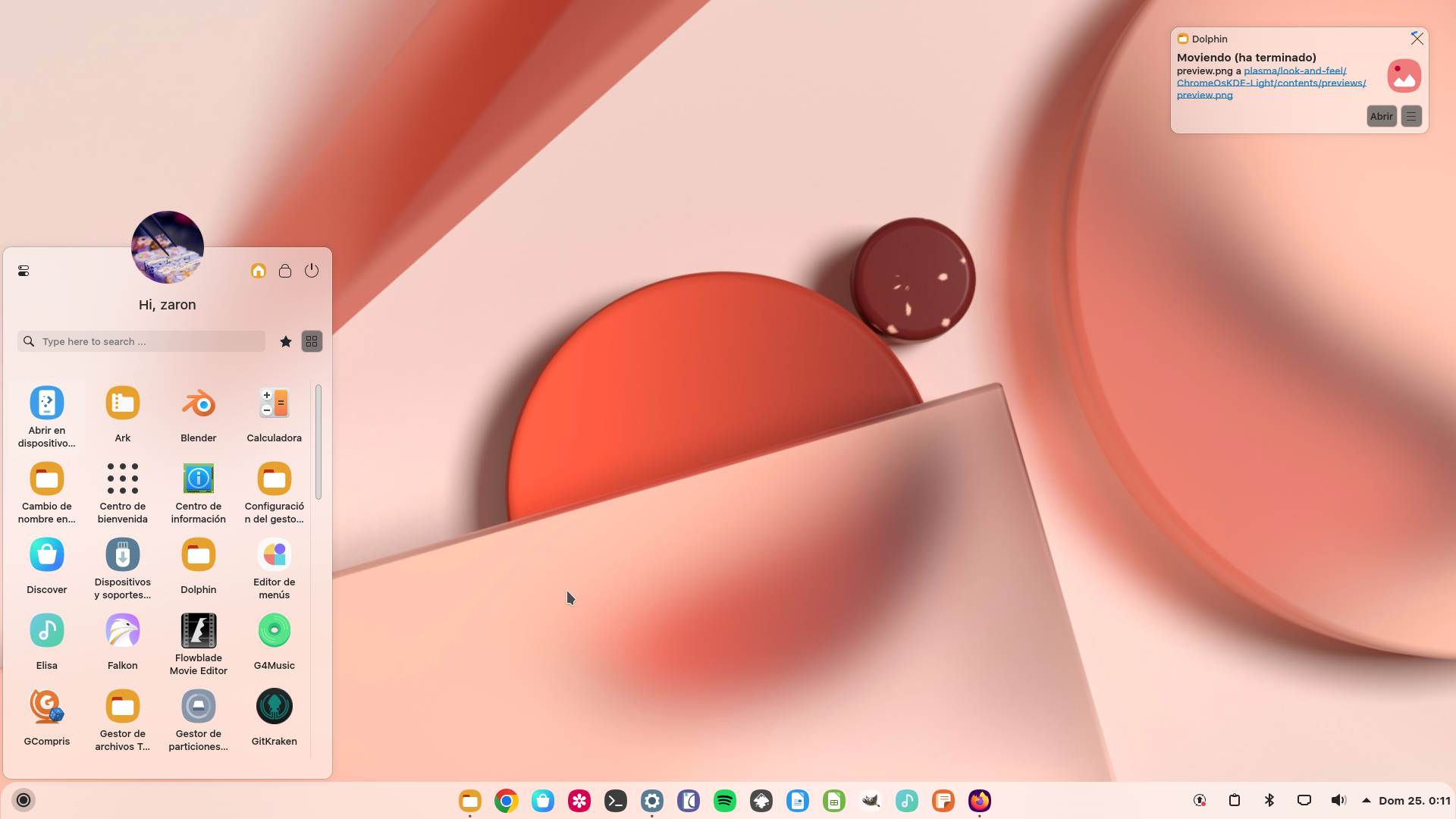
Task: Open home folder from launcher header
Action: coord(259,271)
